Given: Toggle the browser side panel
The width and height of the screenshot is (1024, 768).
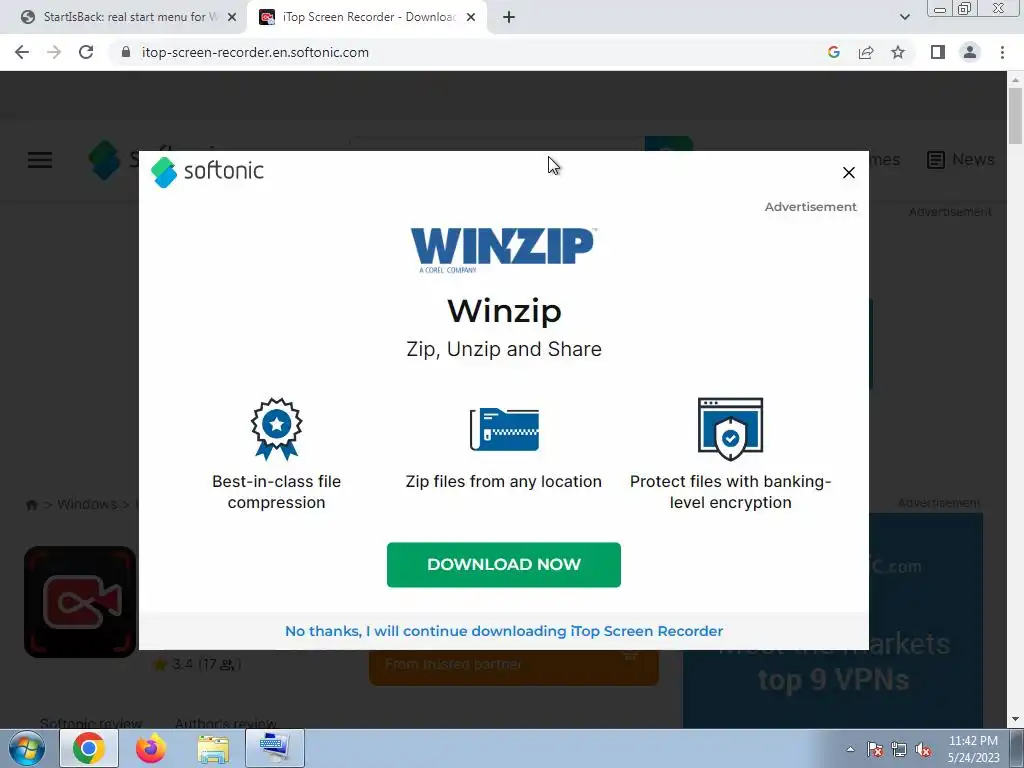Looking at the screenshot, I should 938,52.
